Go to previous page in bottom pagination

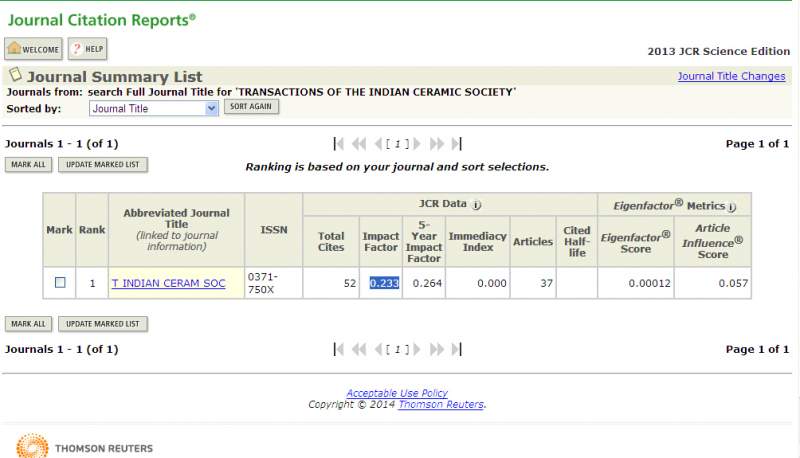378,349
